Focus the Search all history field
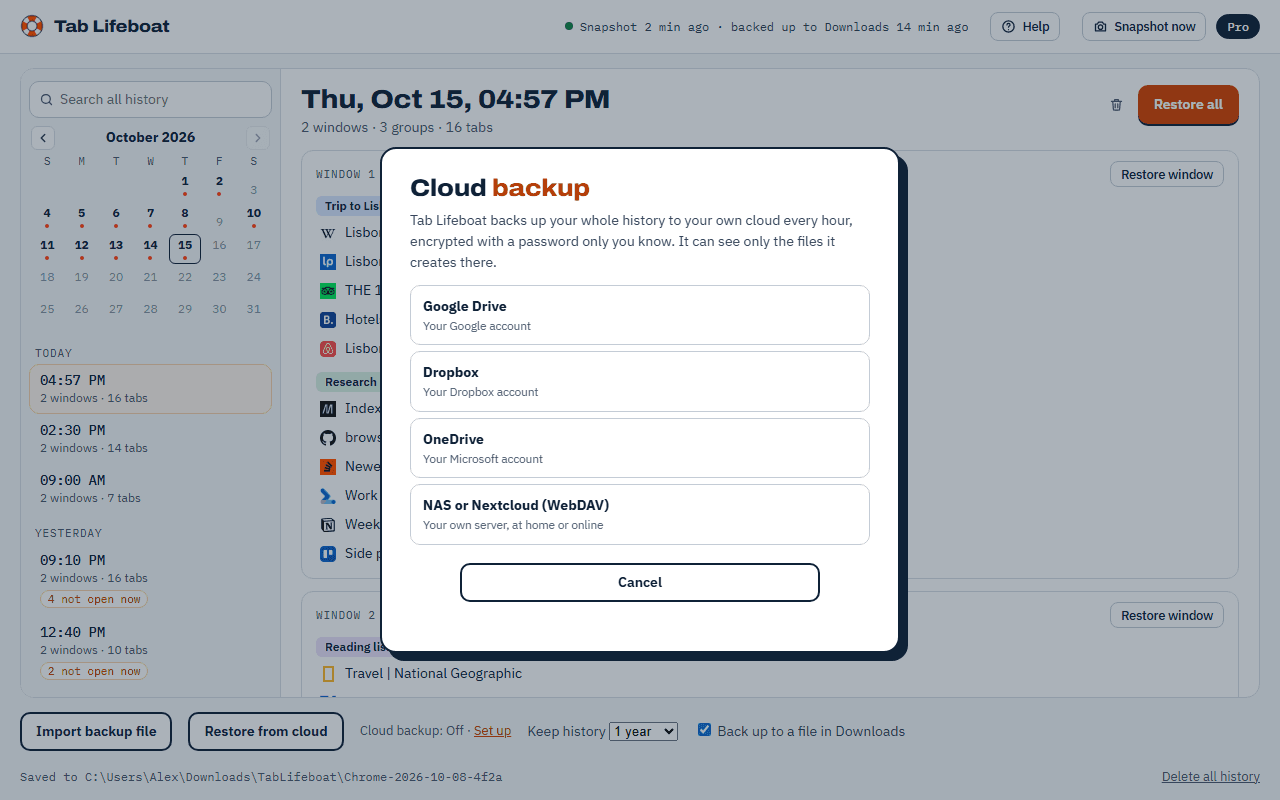Image resolution: width=1280 pixels, height=800 pixels. [151, 99]
